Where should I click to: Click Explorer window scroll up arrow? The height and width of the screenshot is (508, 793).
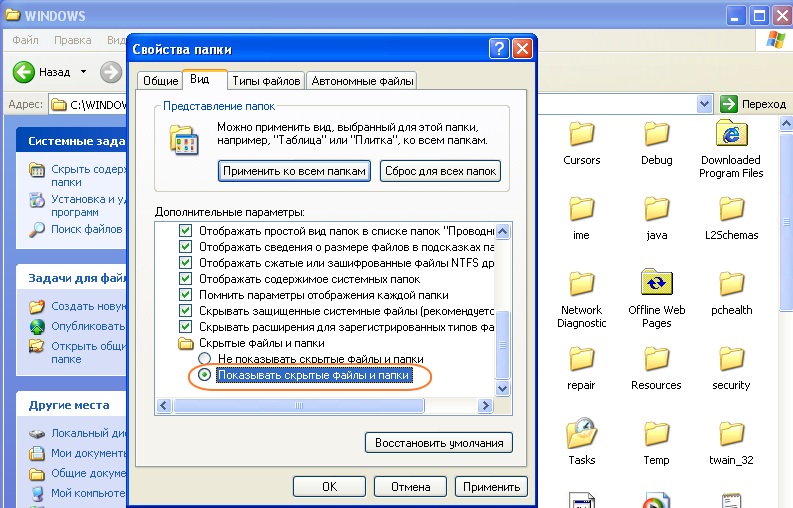pyautogui.click(x=786, y=123)
